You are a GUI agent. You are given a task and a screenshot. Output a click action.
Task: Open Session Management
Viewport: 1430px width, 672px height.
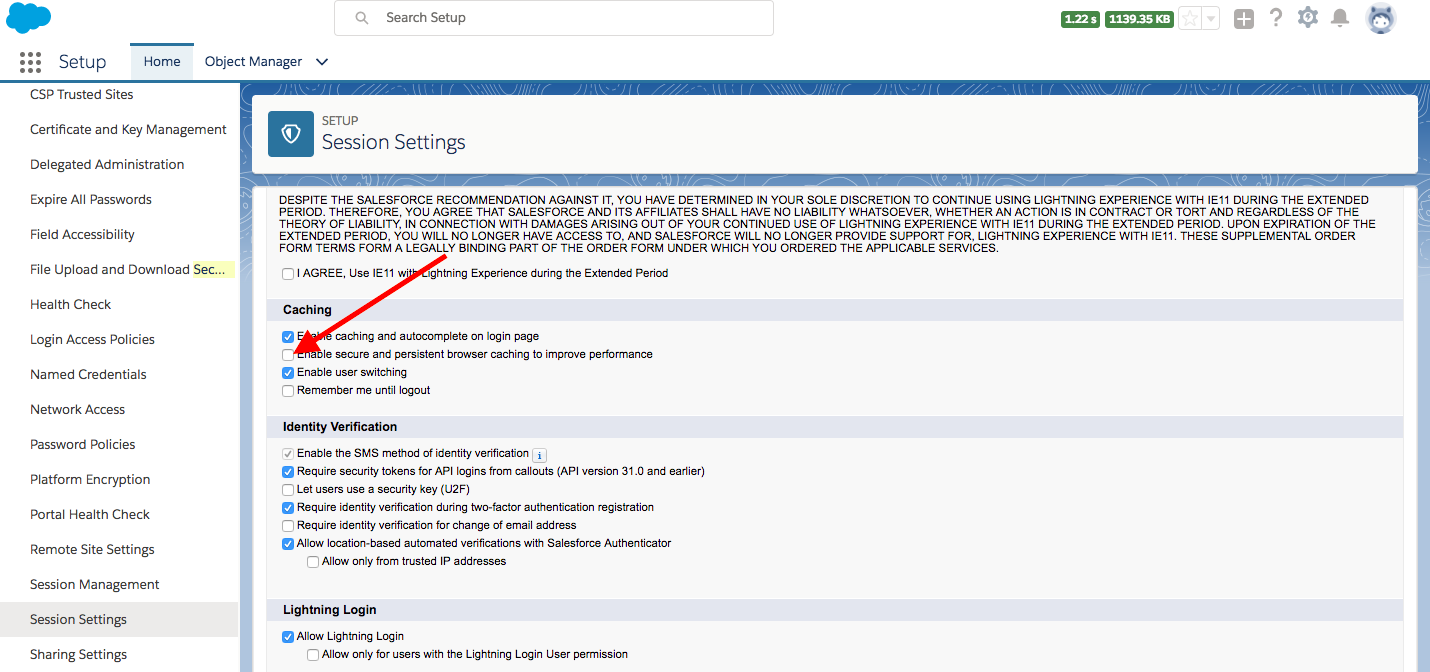click(95, 585)
